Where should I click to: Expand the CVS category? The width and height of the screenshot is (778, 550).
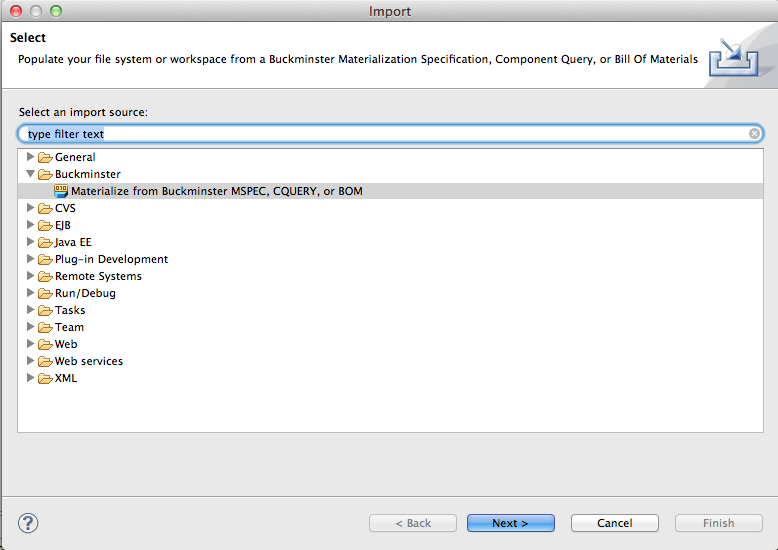[x=30, y=208]
